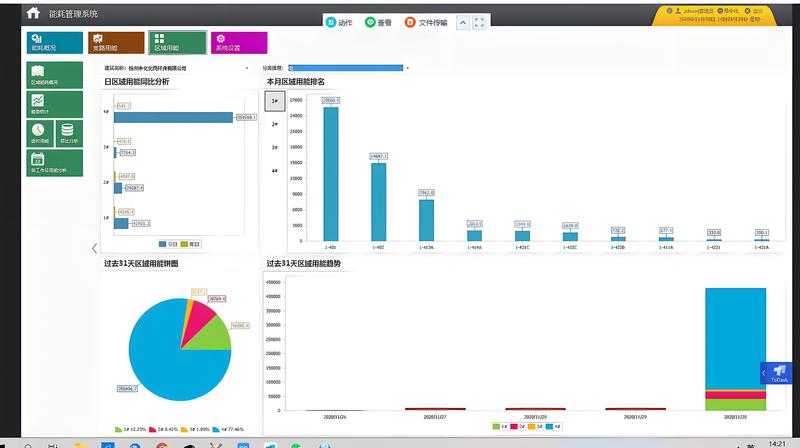Collapse the remote toolbar with up chevron
This screenshot has height=448, width=800.
tap(463, 22)
